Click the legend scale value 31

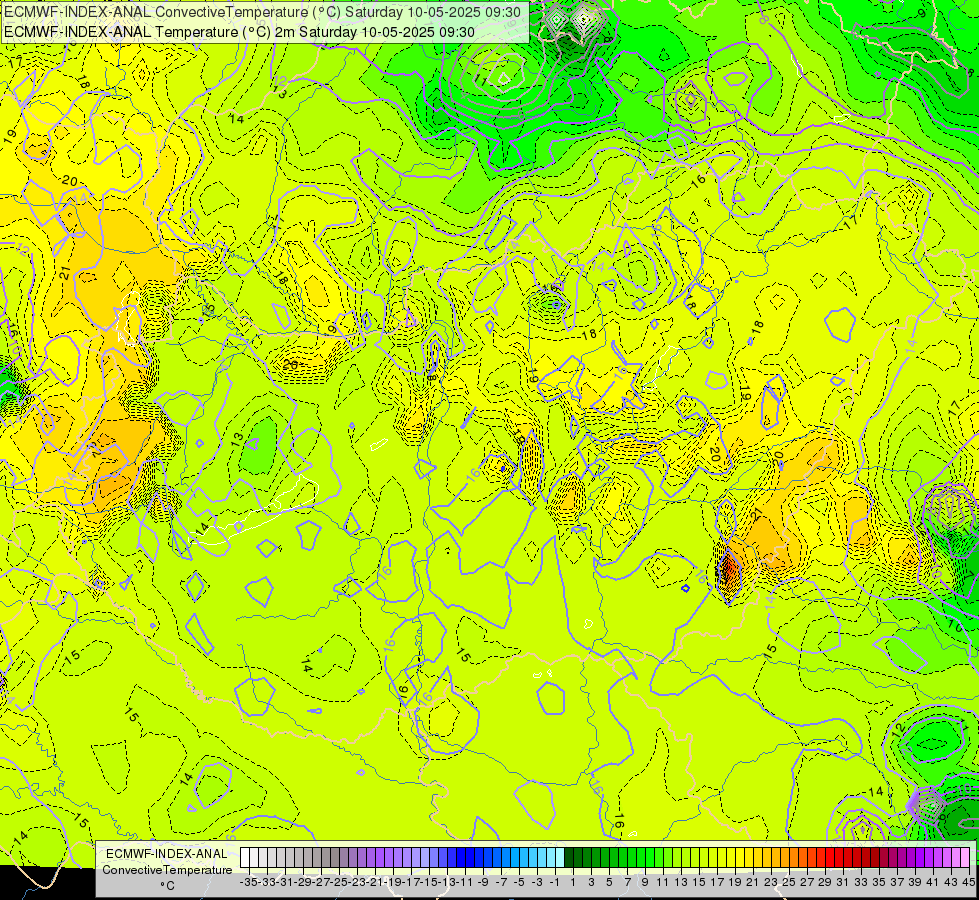tap(843, 883)
